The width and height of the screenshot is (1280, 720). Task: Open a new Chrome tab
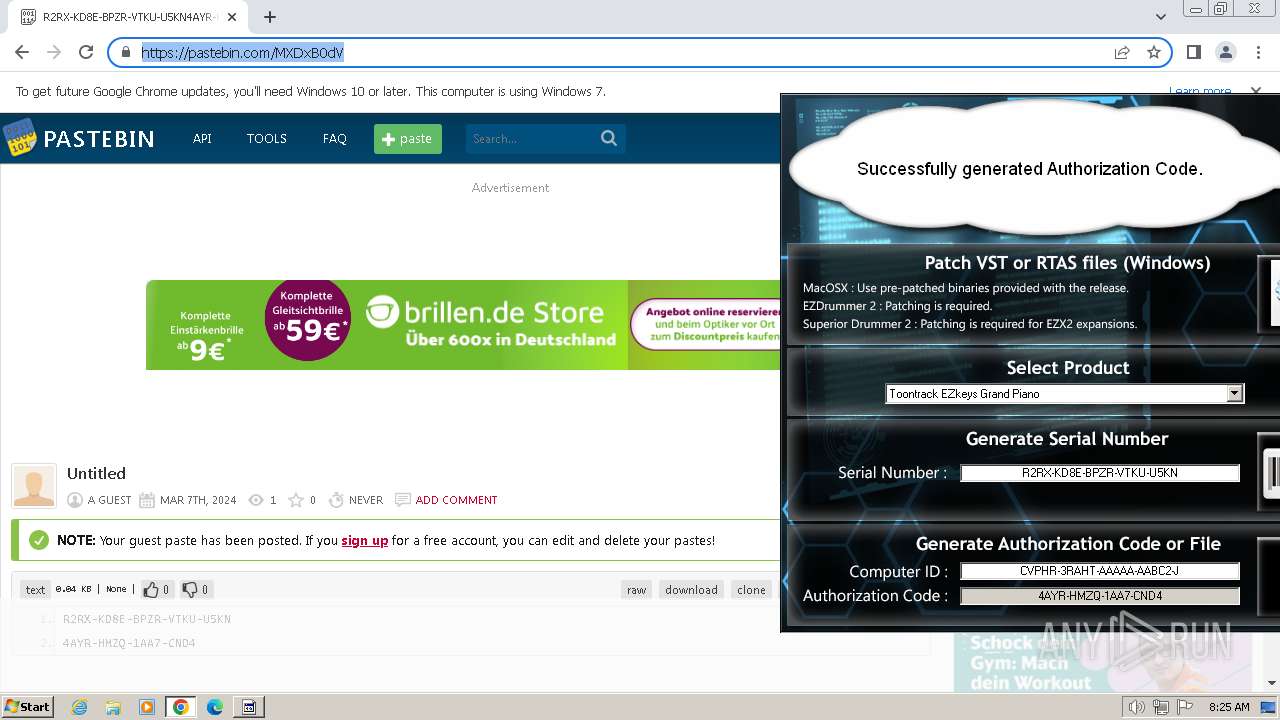click(x=270, y=17)
